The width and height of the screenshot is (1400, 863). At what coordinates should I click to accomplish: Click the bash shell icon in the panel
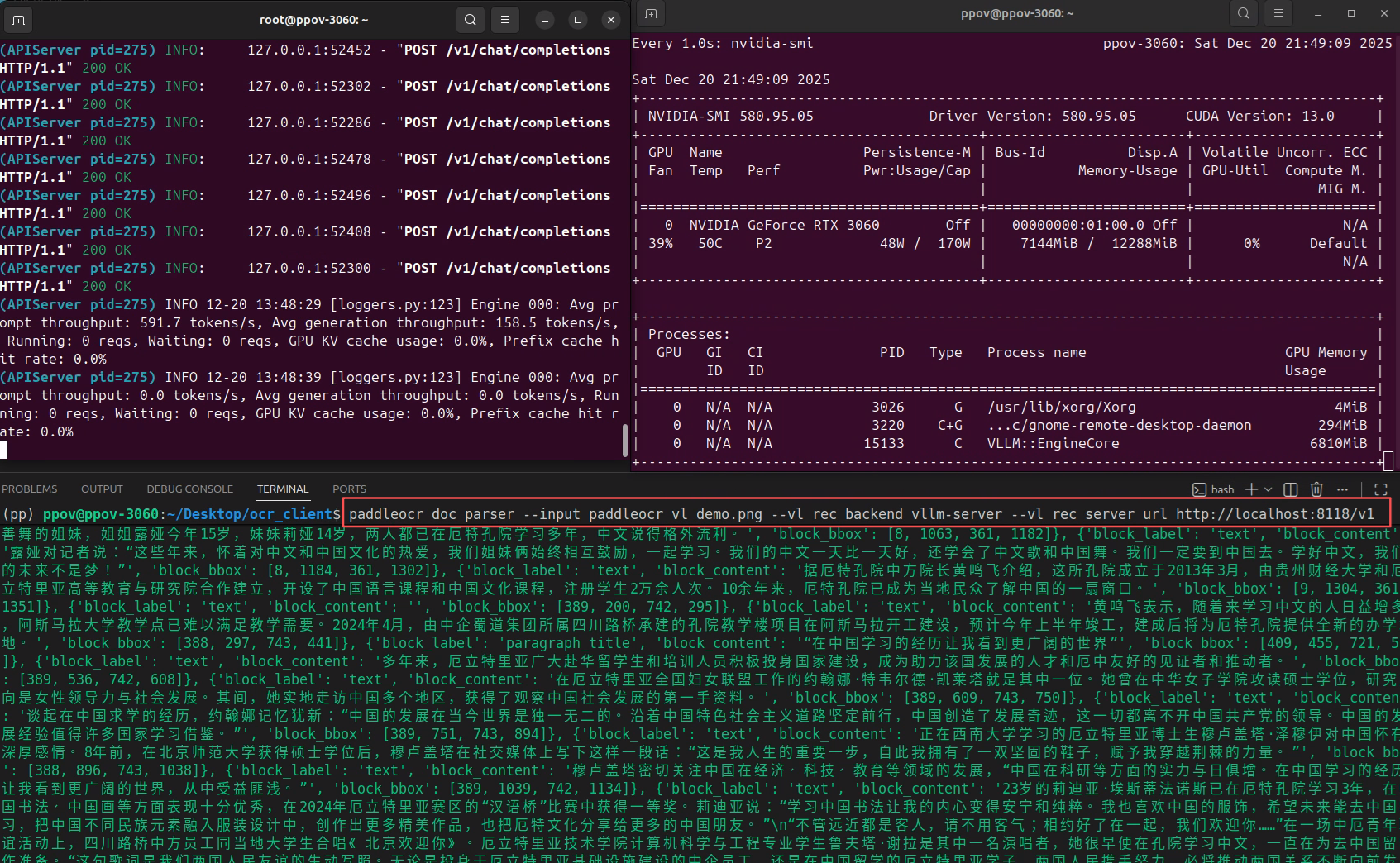pyautogui.click(x=1198, y=489)
